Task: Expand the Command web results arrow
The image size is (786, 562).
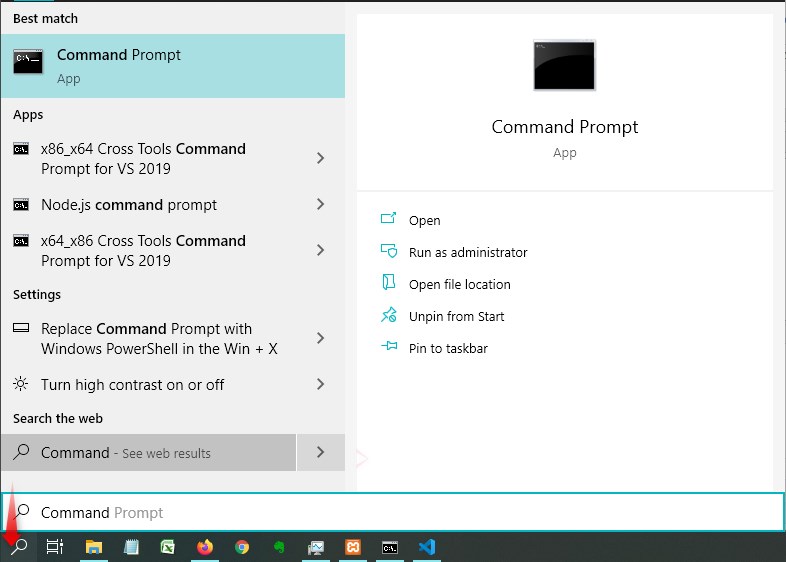Action: click(320, 452)
